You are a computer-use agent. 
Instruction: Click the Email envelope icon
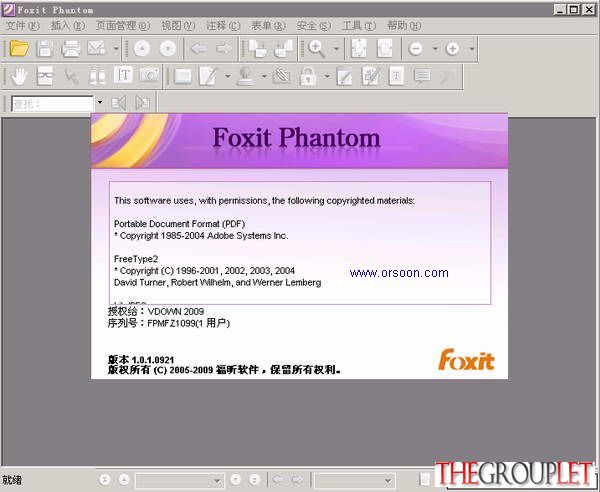click(x=96, y=49)
